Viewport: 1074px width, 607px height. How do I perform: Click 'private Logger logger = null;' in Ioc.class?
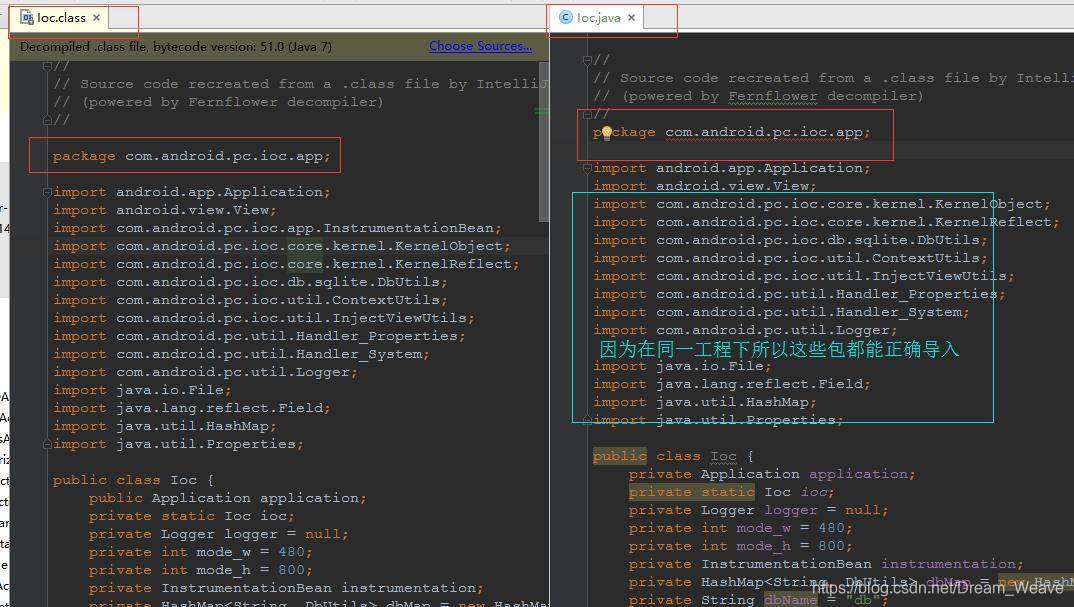pyautogui.click(x=218, y=534)
